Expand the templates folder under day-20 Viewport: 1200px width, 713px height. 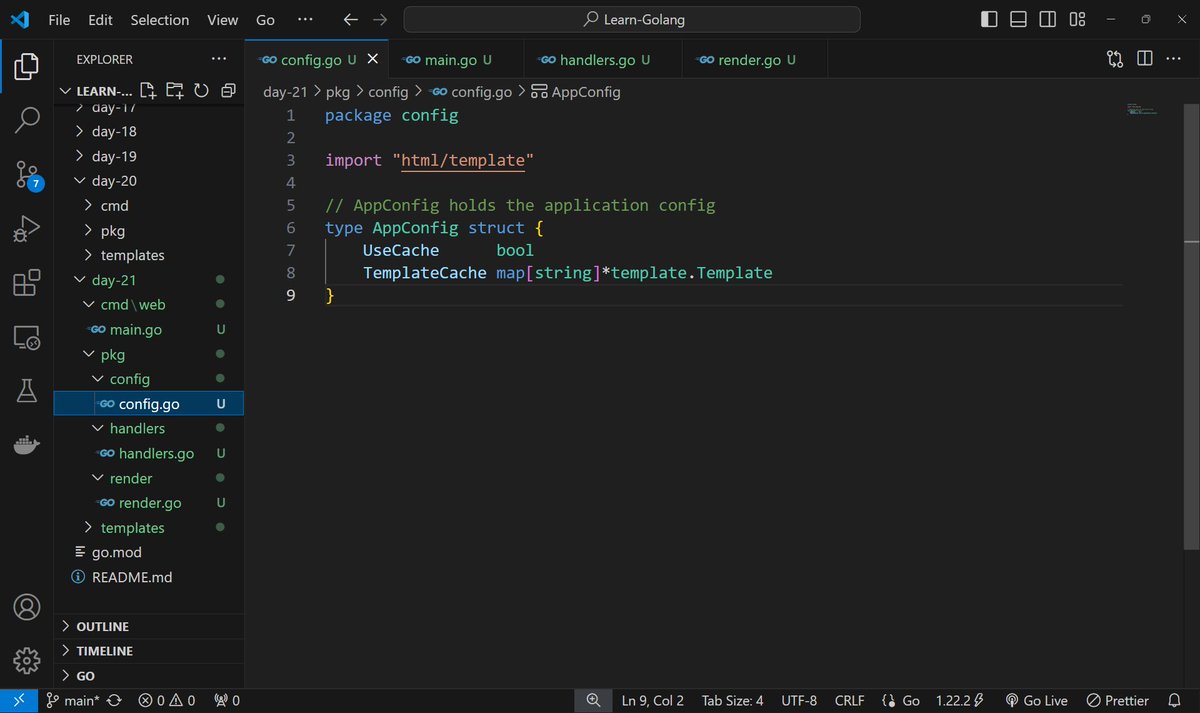[149, 255]
